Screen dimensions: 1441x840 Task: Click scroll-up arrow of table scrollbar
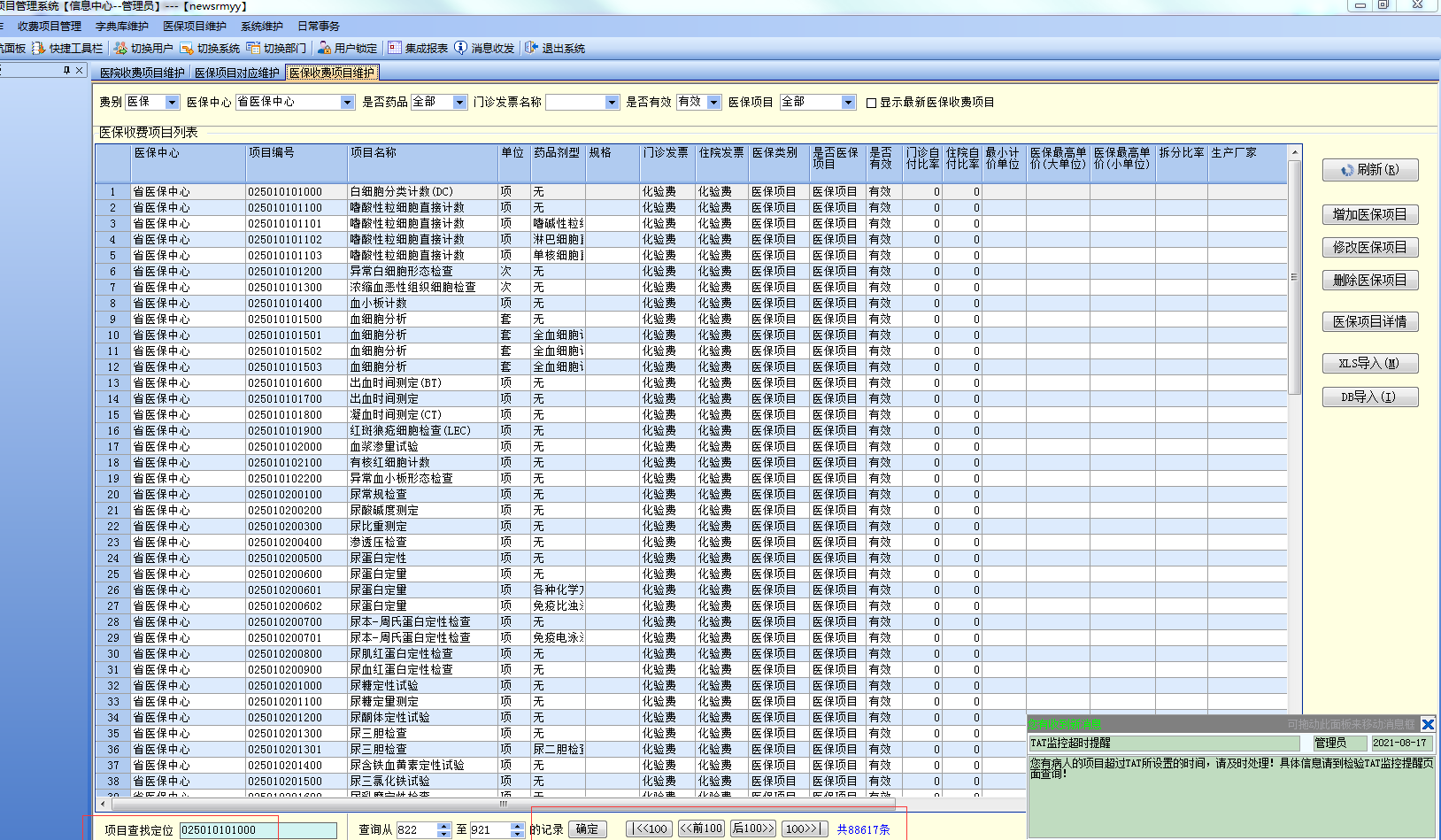(1294, 152)
